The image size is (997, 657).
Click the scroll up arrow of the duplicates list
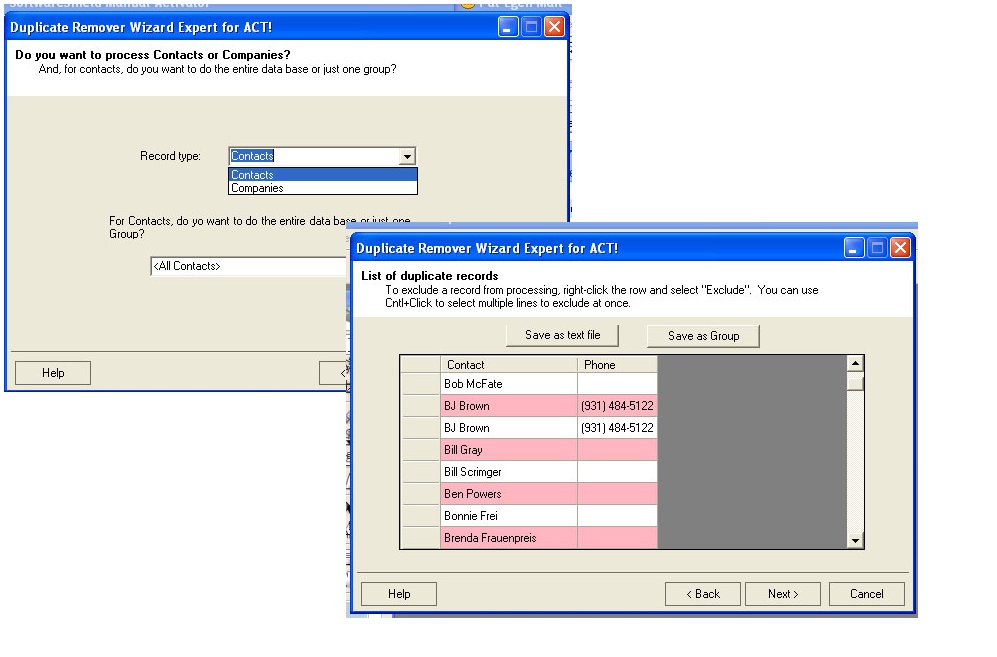pos(855,364)
